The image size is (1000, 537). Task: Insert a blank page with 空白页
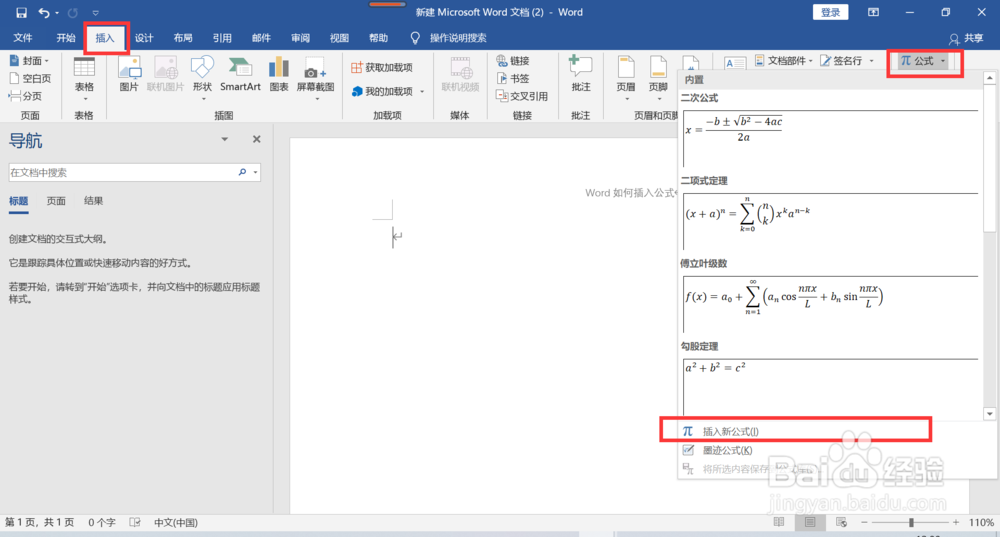tap(30, 78)
